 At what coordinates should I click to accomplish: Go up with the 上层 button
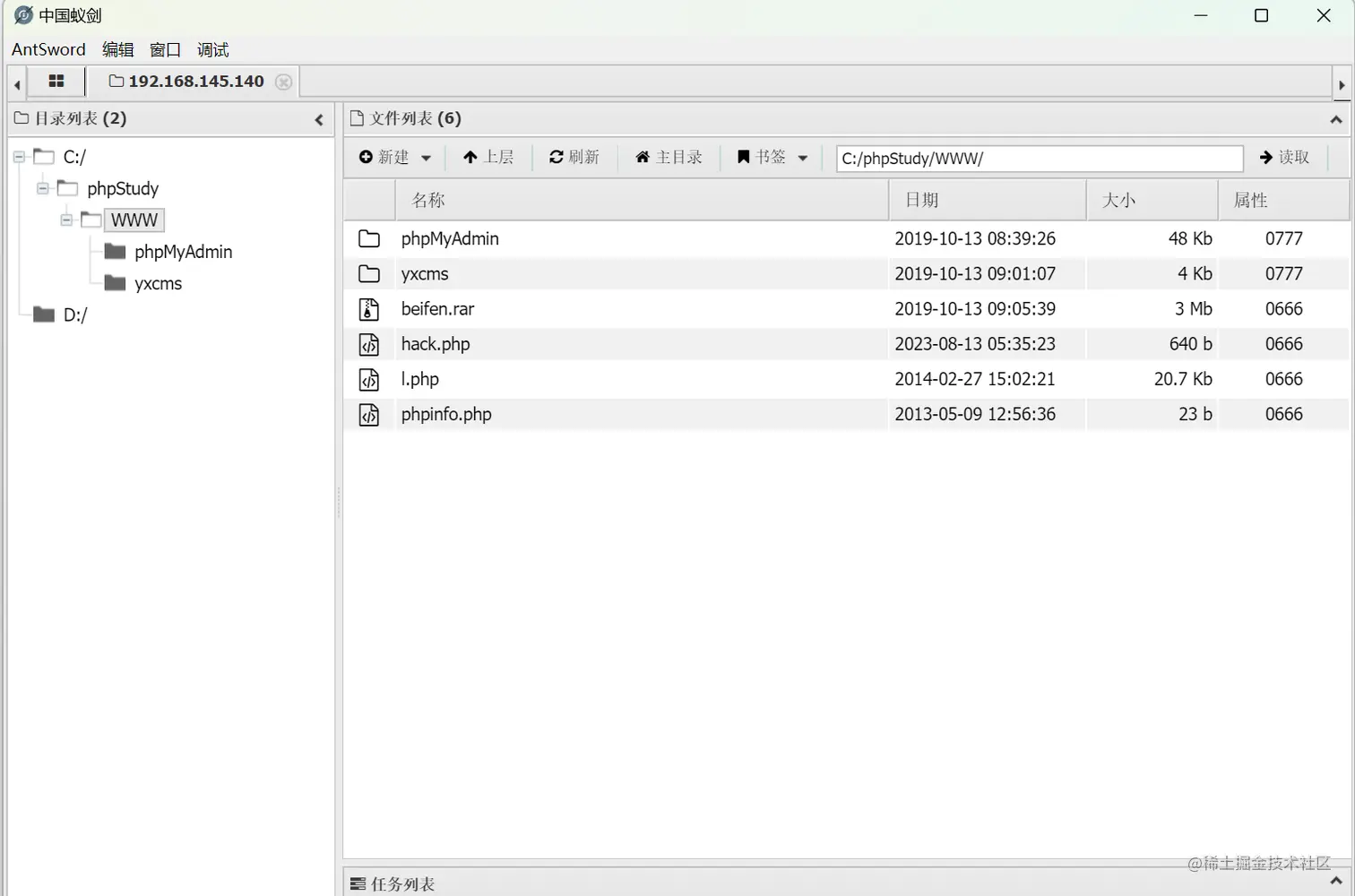click(x=488, y=157)
